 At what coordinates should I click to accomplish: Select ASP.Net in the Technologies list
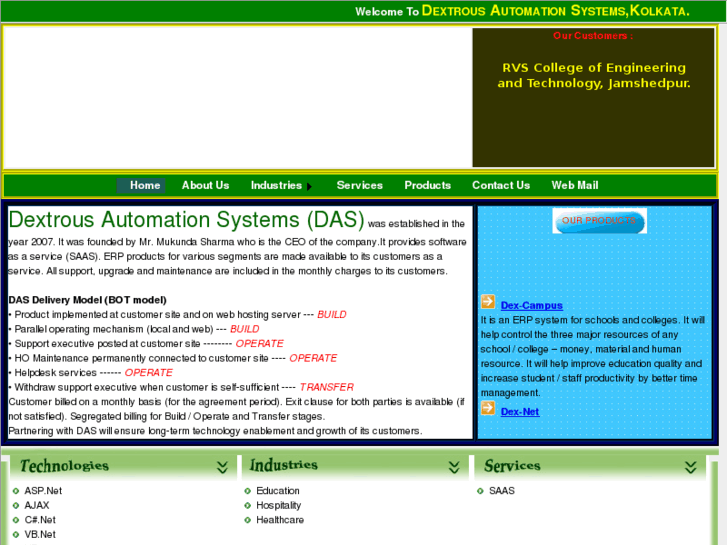point(43,491)
